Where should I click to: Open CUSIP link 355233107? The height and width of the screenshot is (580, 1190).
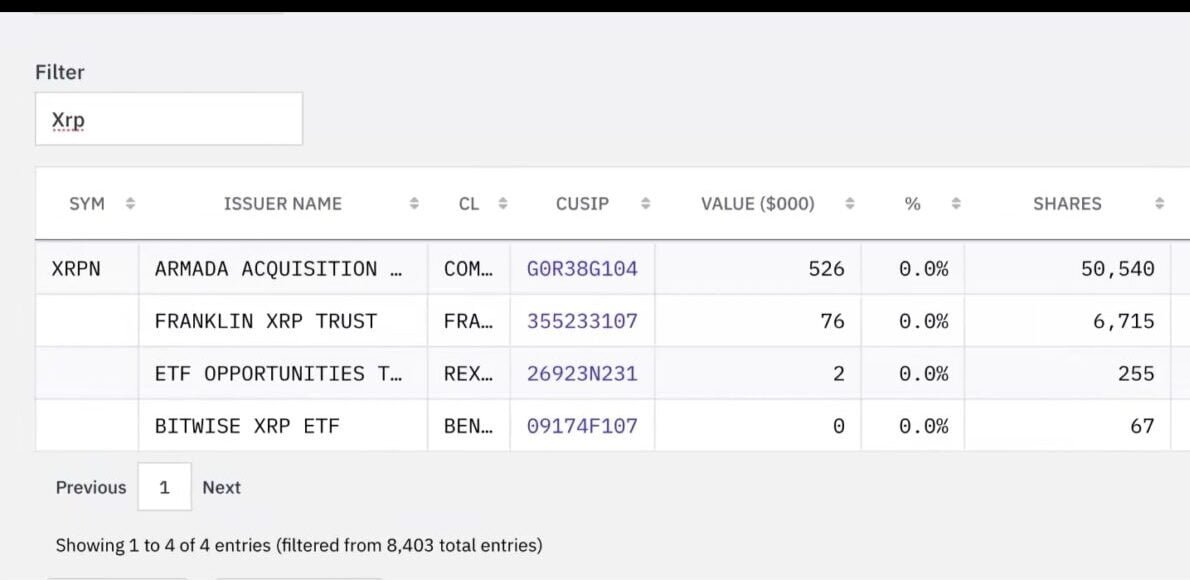tap(582, 321)
